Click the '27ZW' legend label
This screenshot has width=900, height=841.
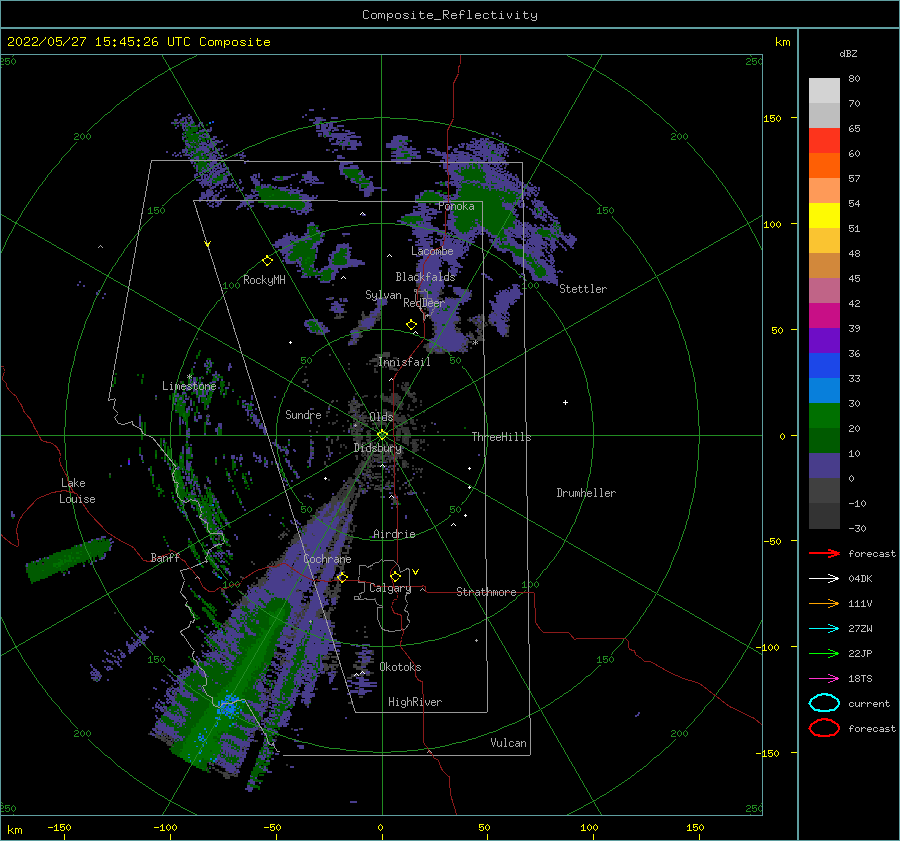(x=860, y=629)
